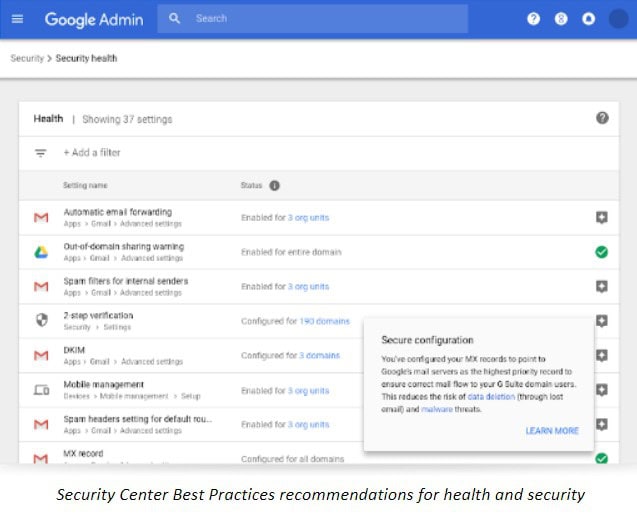The height and width of the screenshot is (514, 637).
Task: Click Setup path under Mobile management
Action: pos(191,396)
